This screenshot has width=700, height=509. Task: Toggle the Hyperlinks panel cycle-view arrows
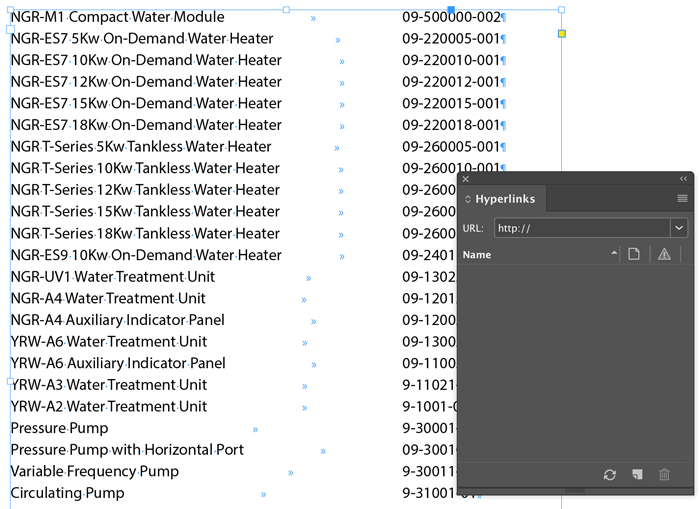(x=468, y=199)
